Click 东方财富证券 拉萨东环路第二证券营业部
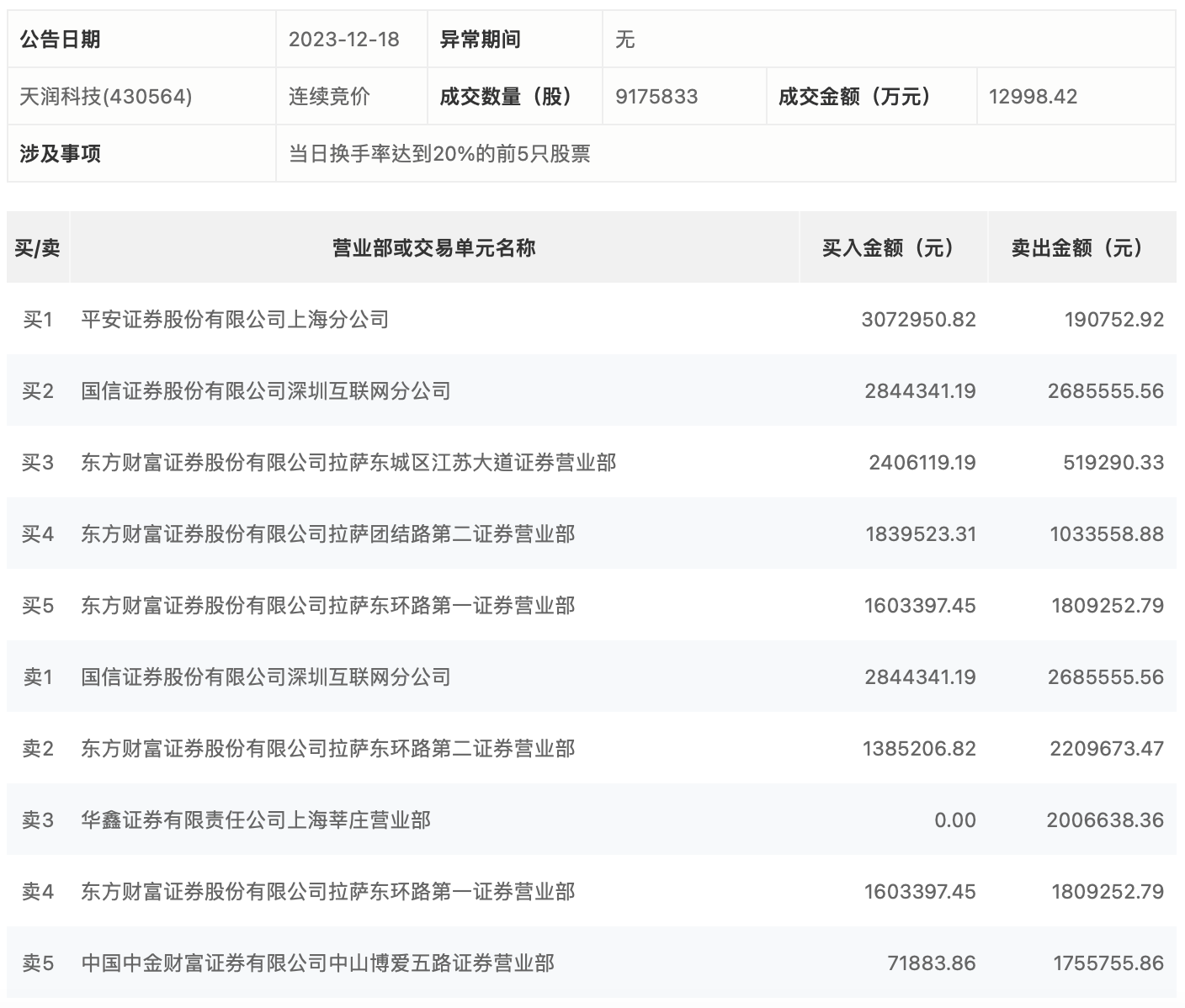The height and width of the screenshot is (1008, 1185). (328, 749)
